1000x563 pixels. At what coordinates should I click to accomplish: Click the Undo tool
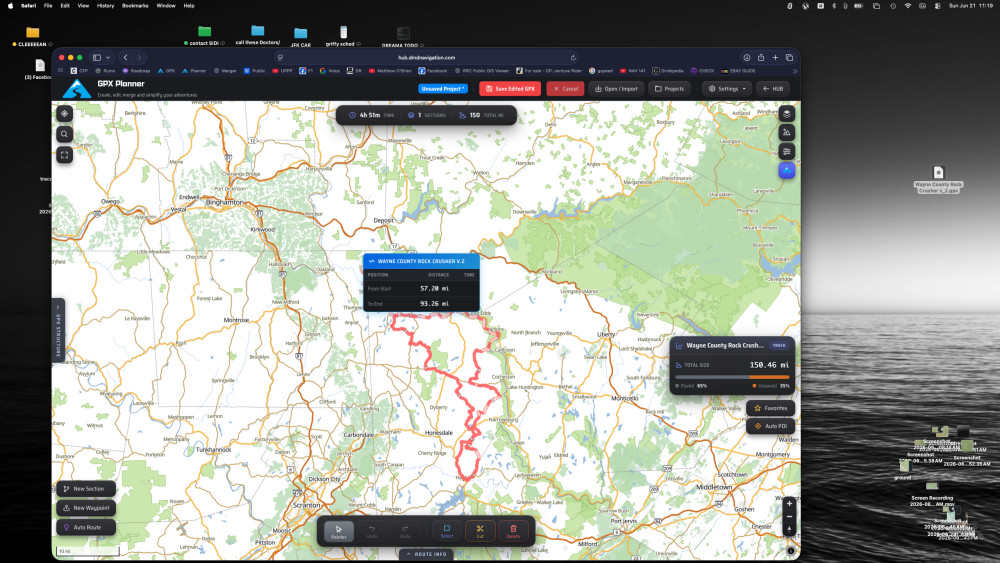[372, 531]
